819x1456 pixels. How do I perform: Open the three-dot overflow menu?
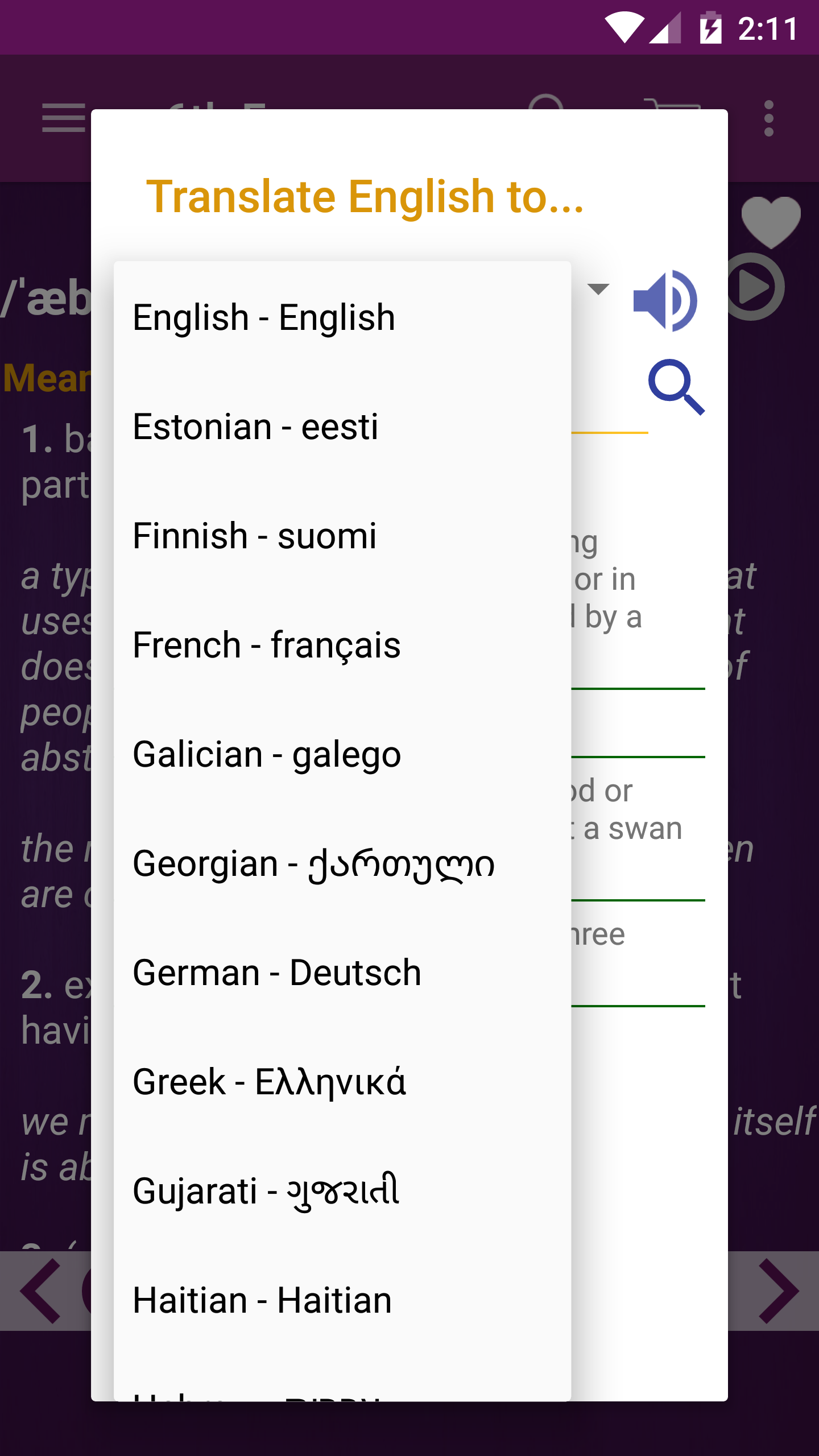pos(769,118)
